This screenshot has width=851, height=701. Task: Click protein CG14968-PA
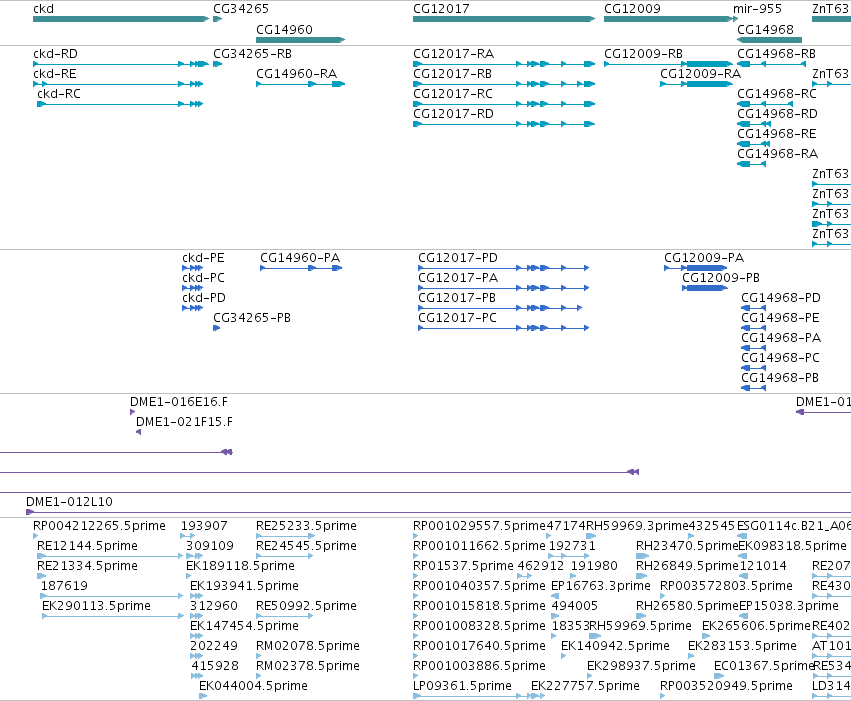pyautogui.click(x=781, y=338)
